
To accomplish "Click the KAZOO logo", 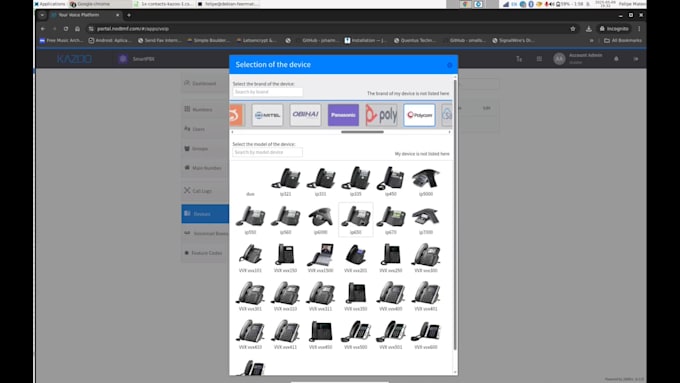I will click(x=74, y=59).
